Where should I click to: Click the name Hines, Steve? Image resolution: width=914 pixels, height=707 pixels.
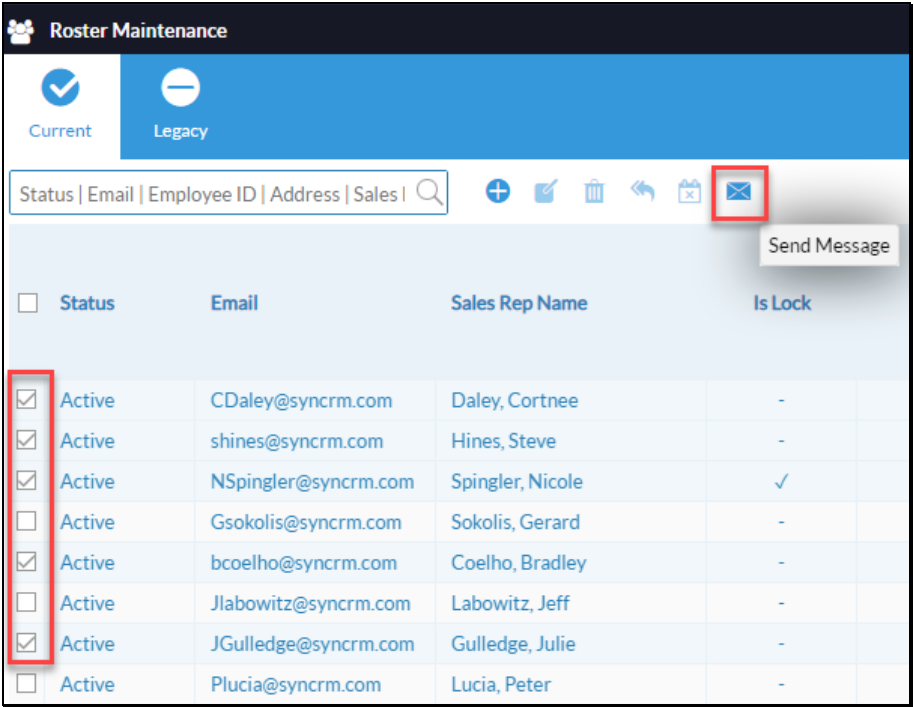504,441
